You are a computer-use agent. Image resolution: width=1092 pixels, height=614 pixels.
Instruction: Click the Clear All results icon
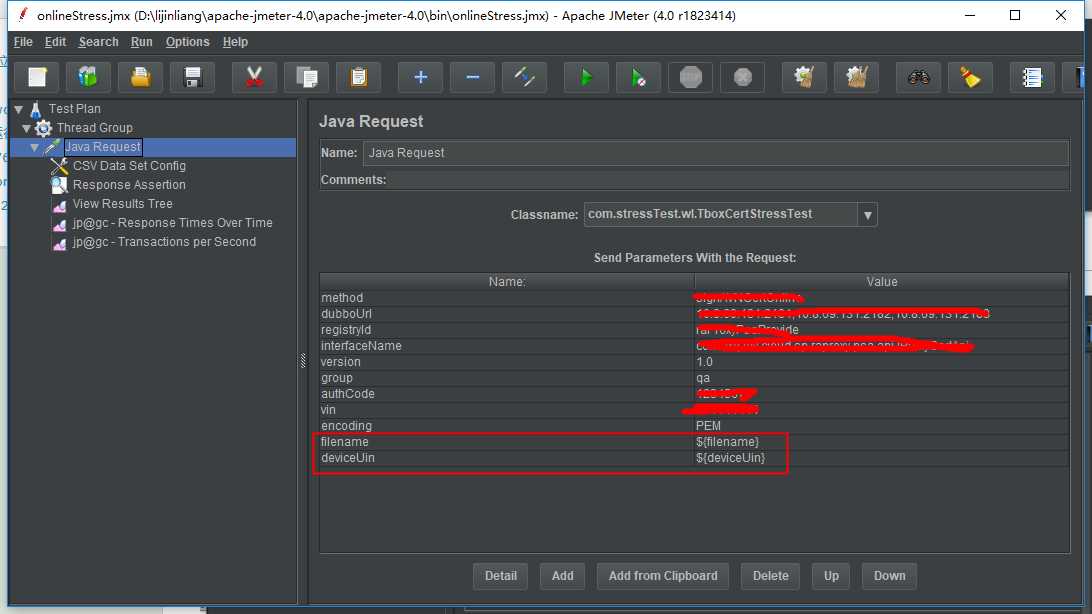click(857, 77)
